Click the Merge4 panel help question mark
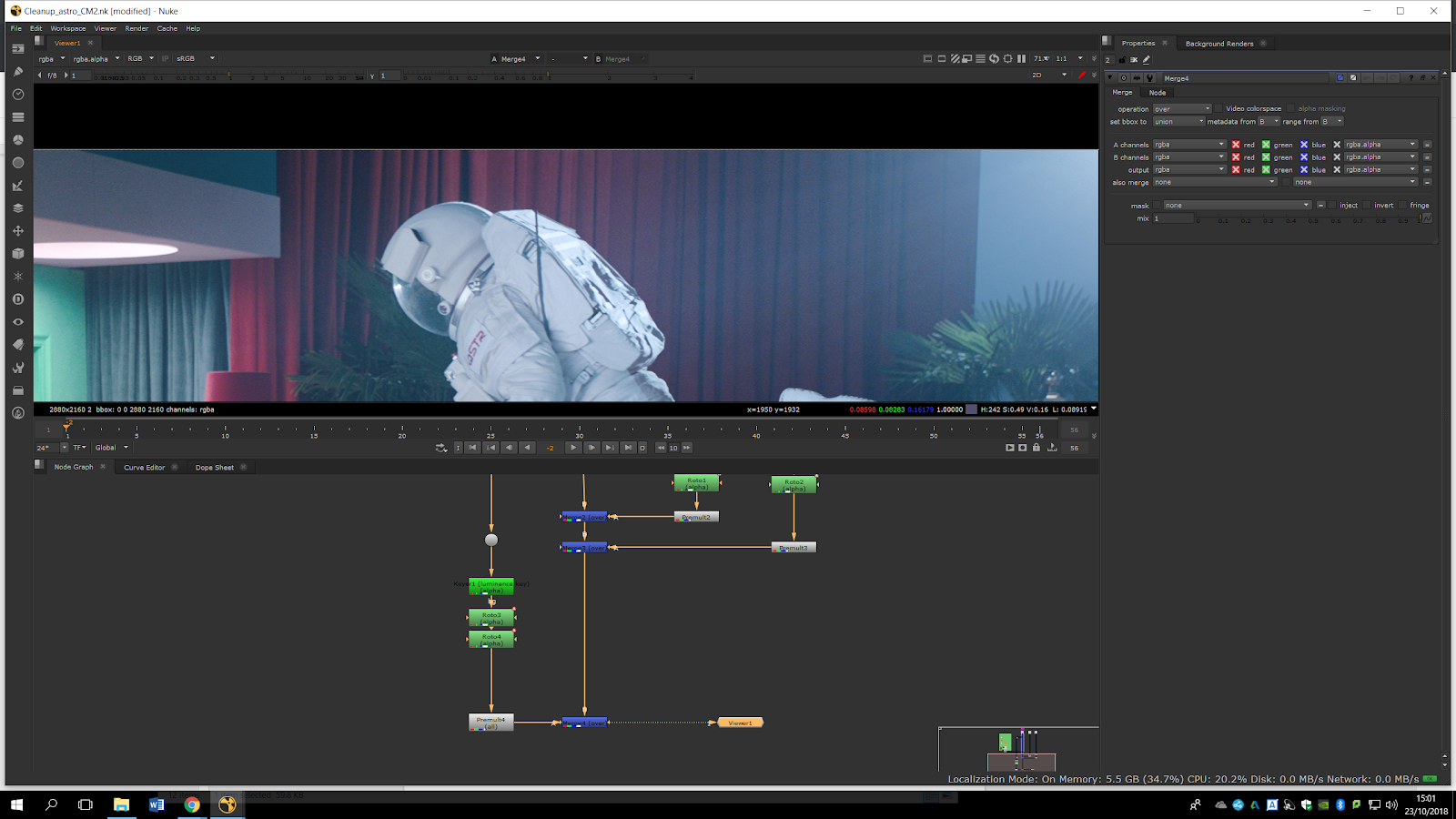The height and width of the screenshot is (819, 1456). [1410, 78]
